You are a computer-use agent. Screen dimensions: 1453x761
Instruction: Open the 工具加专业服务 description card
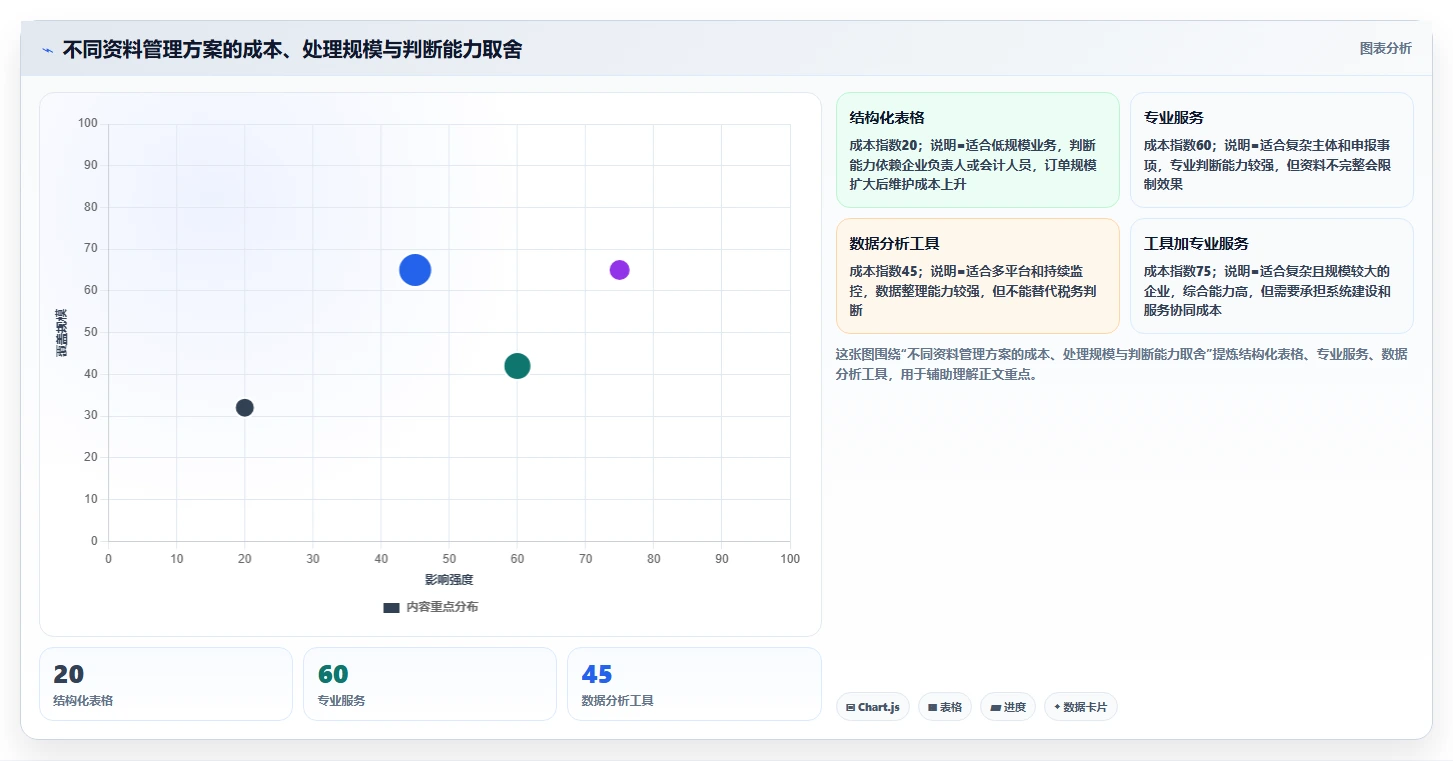pos(1271,276)
